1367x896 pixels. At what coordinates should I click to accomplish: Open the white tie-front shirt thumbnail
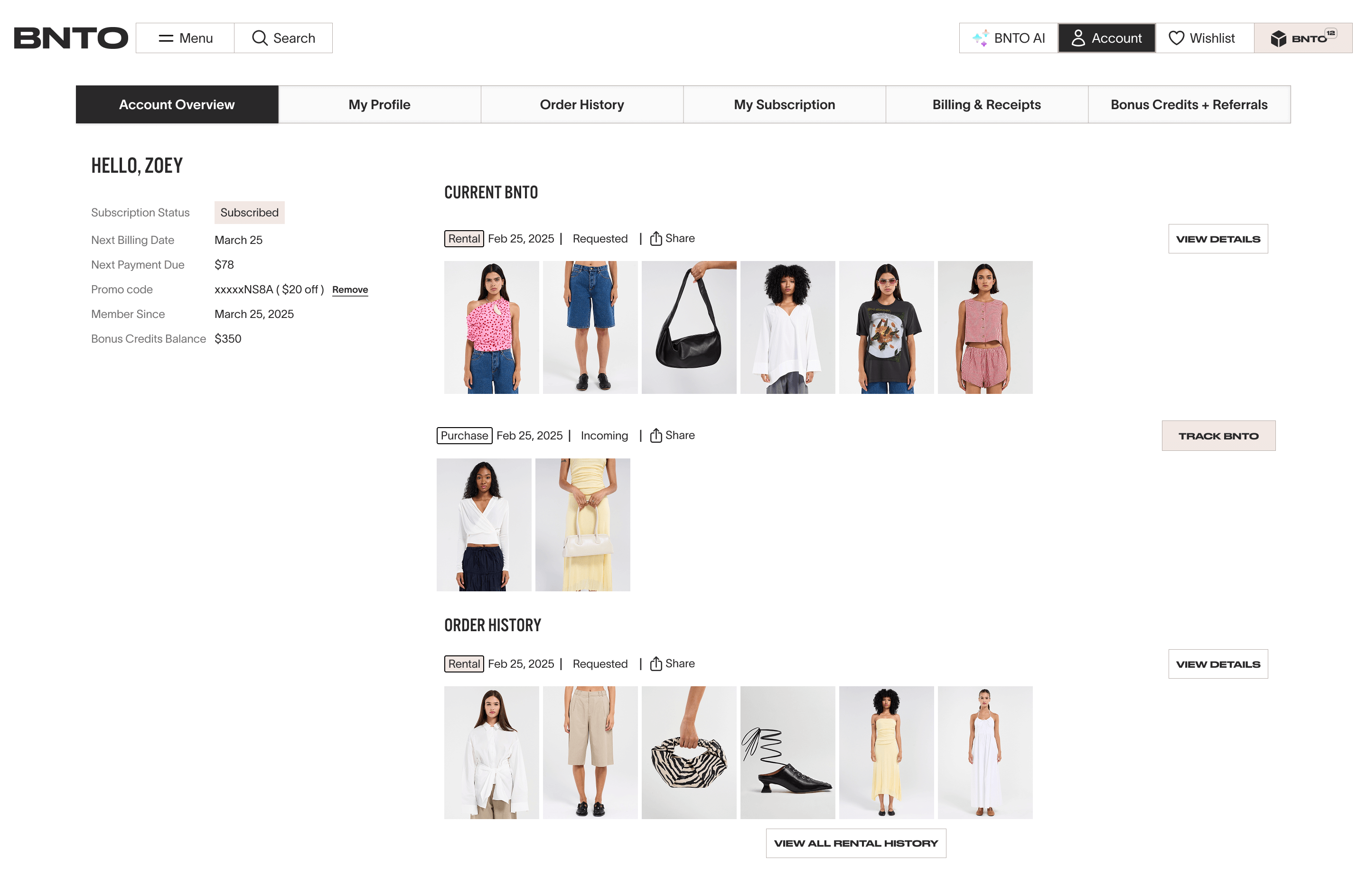[492, 752]
